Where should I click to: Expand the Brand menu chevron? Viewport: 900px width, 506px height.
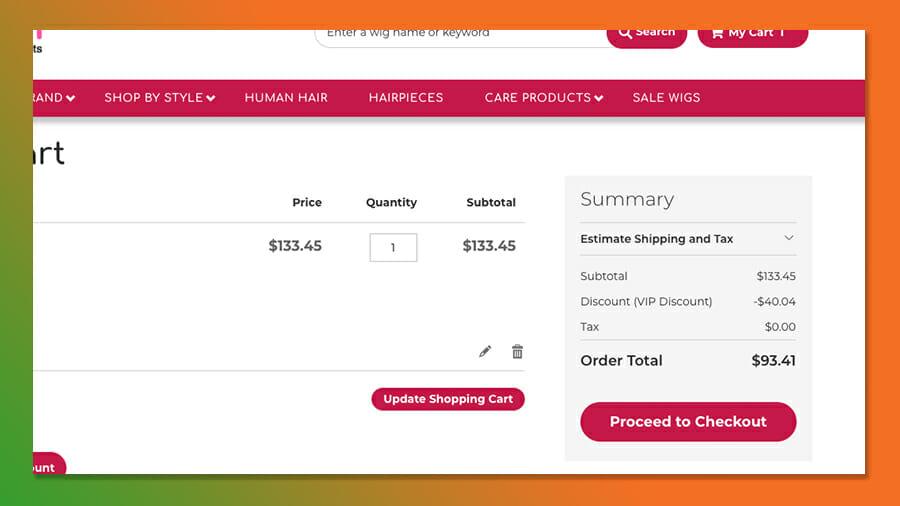click(70, 98)
